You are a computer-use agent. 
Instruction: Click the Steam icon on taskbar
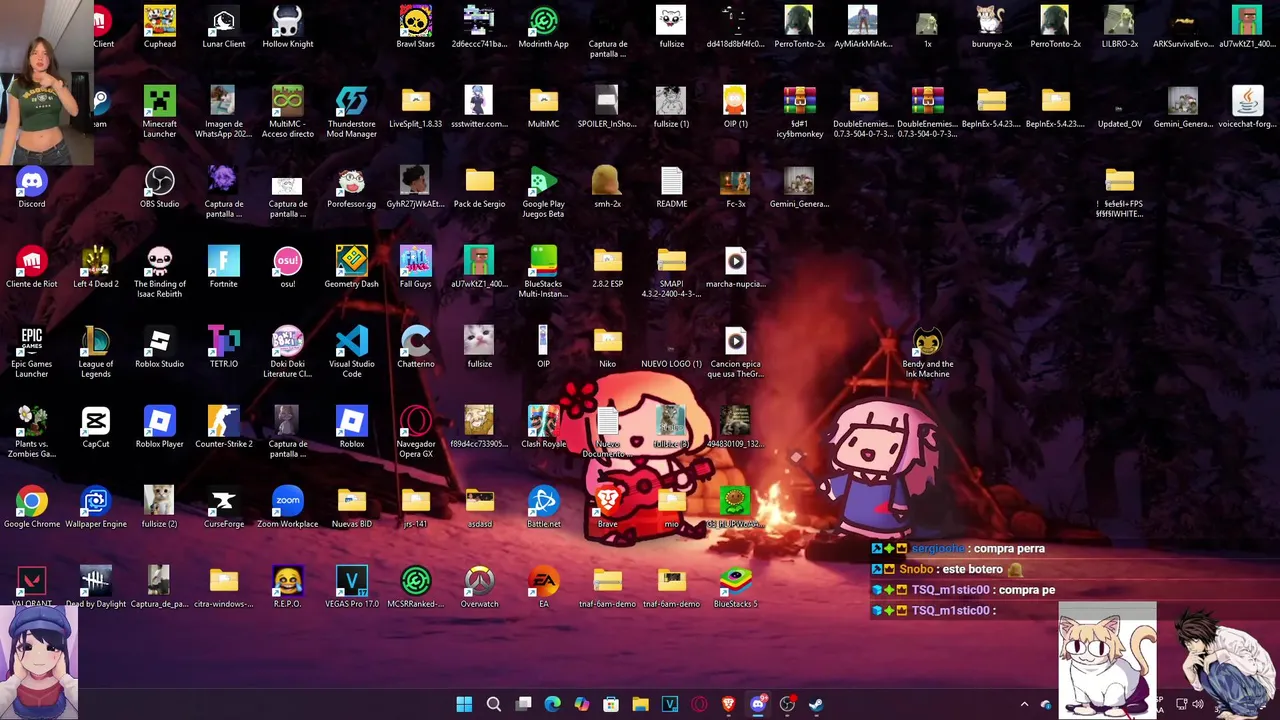tap(816, 704)
